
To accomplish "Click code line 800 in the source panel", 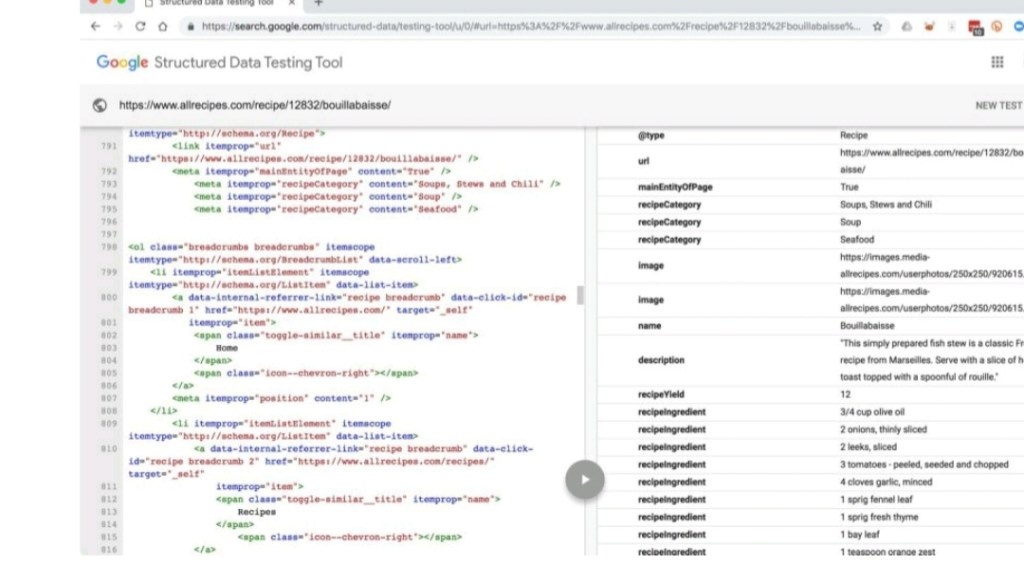I will click(350, 297).
